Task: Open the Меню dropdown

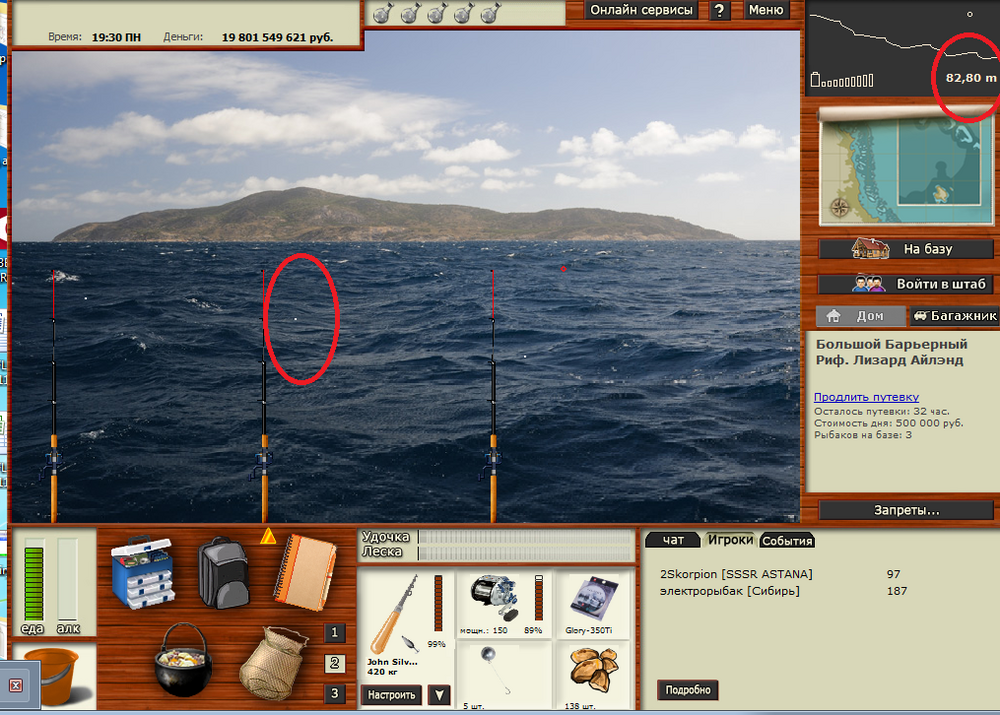Action: [x=765, y=10]
